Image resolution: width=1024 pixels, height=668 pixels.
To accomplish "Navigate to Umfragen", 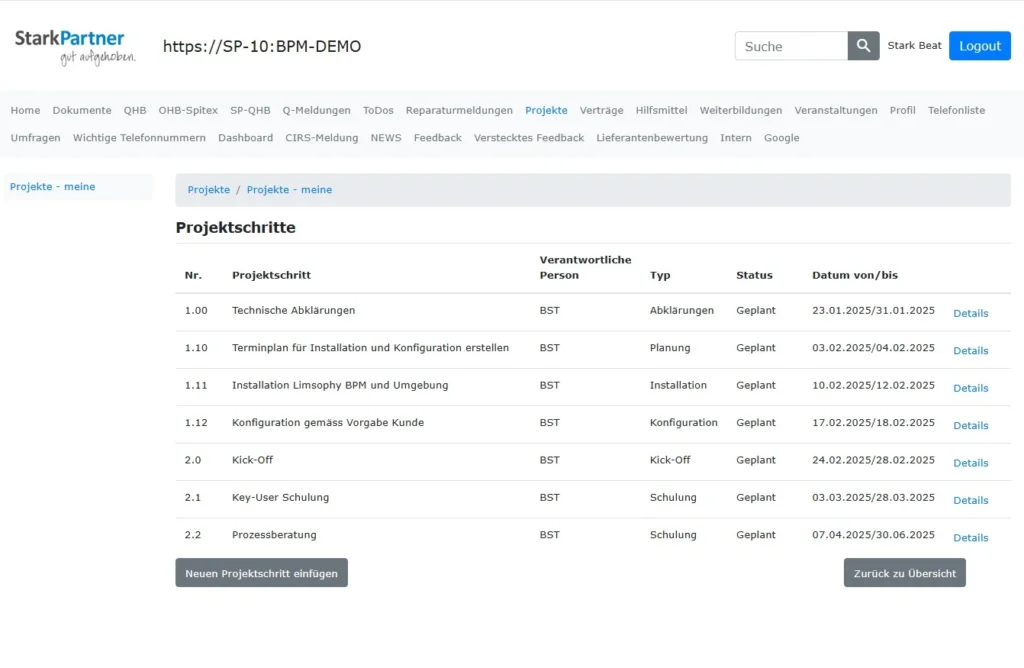I will pyautogui.click(x=35, y=138).
